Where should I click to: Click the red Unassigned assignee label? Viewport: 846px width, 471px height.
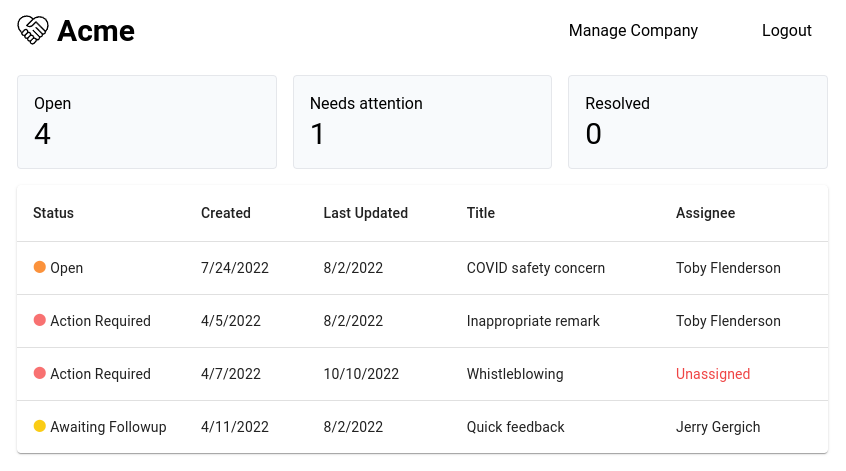(x=712, y=374)
